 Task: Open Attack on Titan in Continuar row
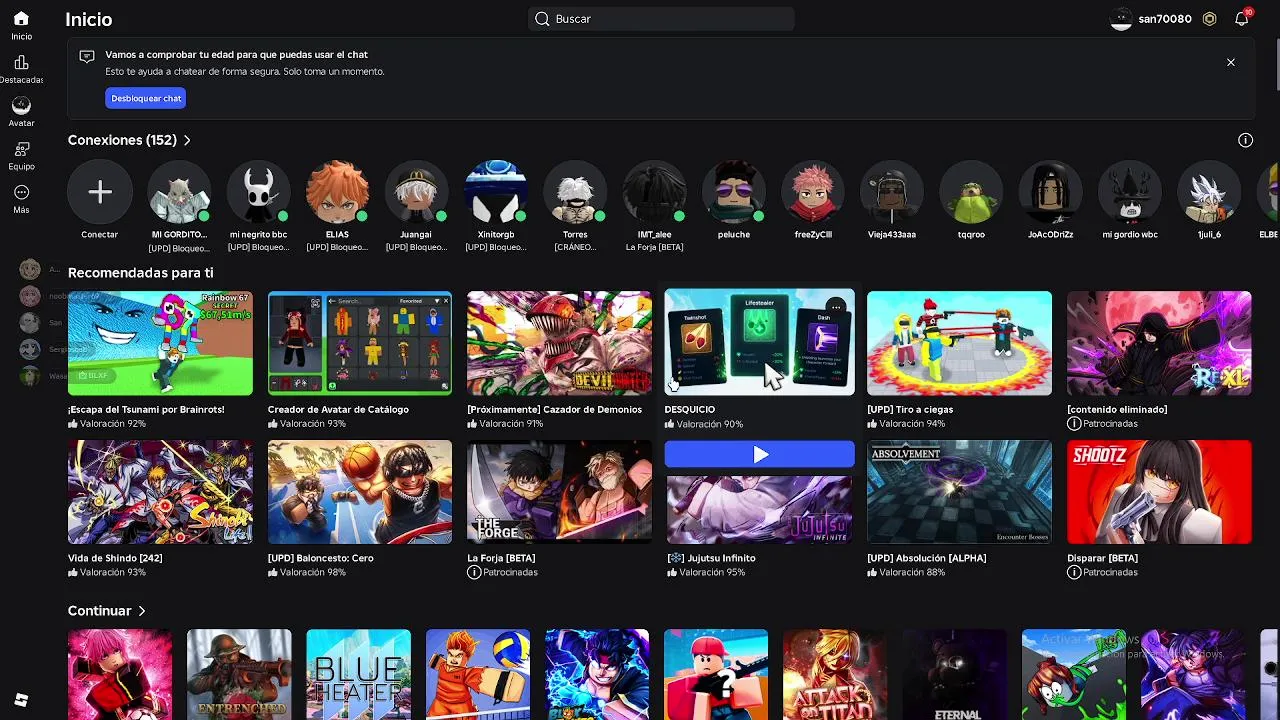point(835,675)
